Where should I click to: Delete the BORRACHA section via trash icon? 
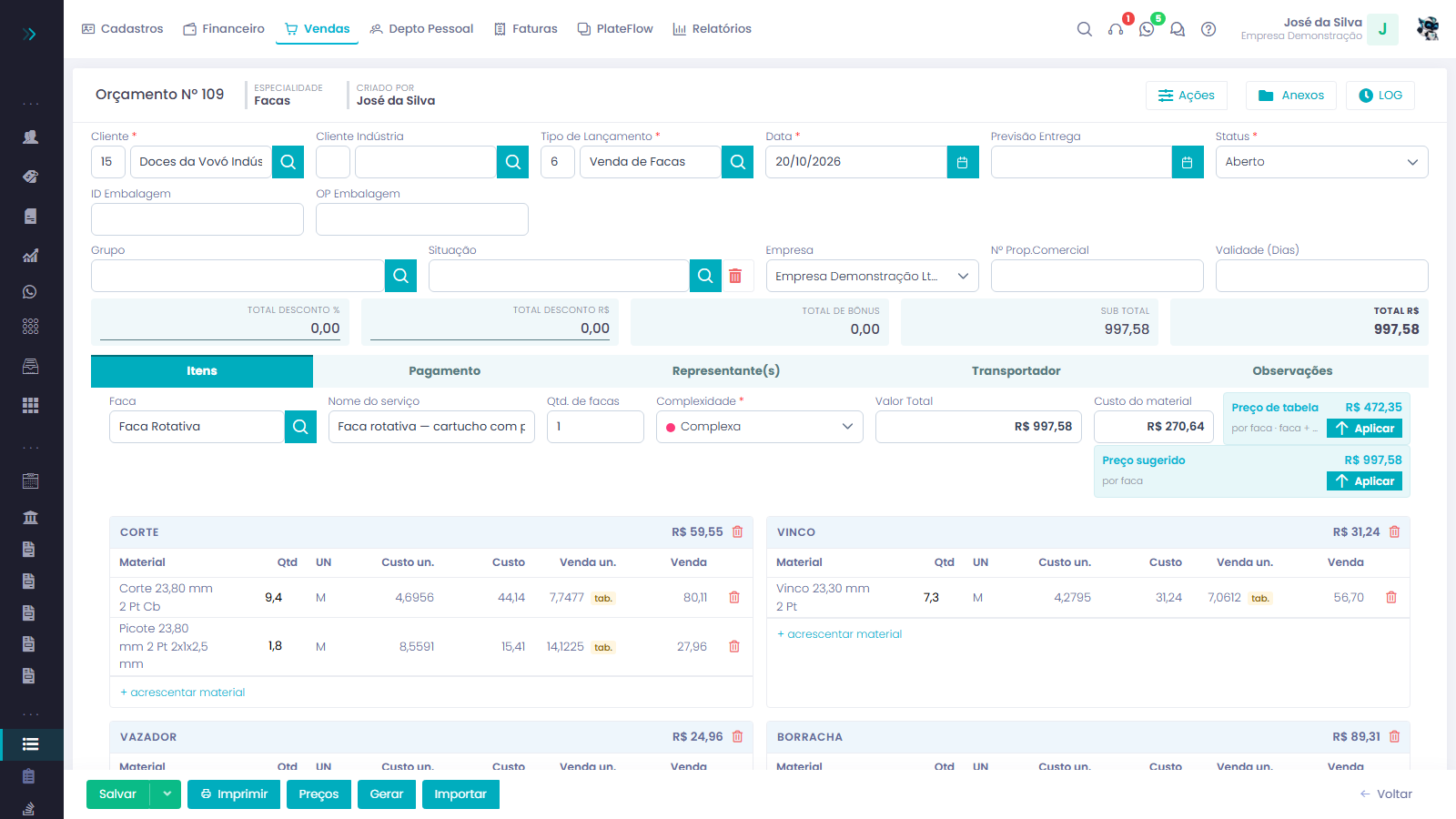(1395, 737)
